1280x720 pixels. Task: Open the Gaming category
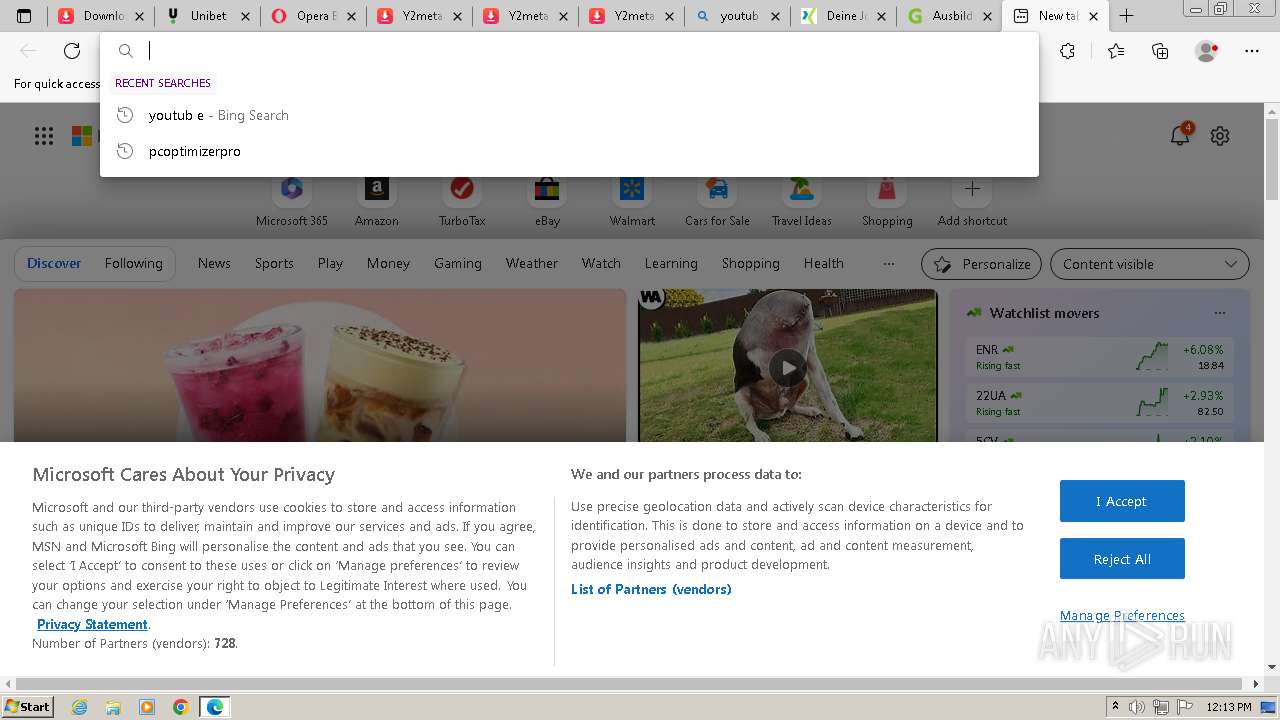(x=458, y=264)
